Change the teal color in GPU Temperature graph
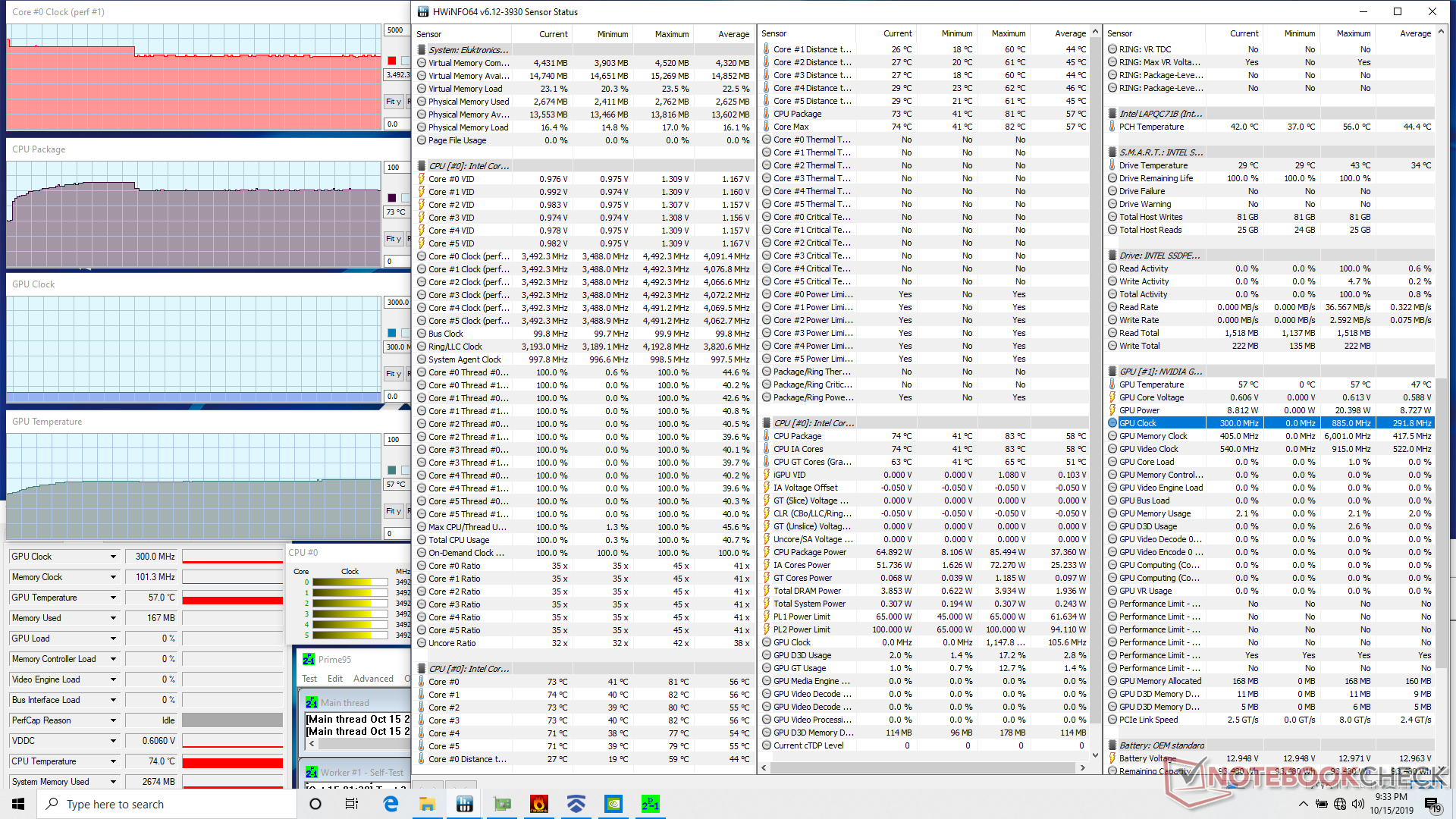The image size is (1456, 819). (x=392, y=470)
